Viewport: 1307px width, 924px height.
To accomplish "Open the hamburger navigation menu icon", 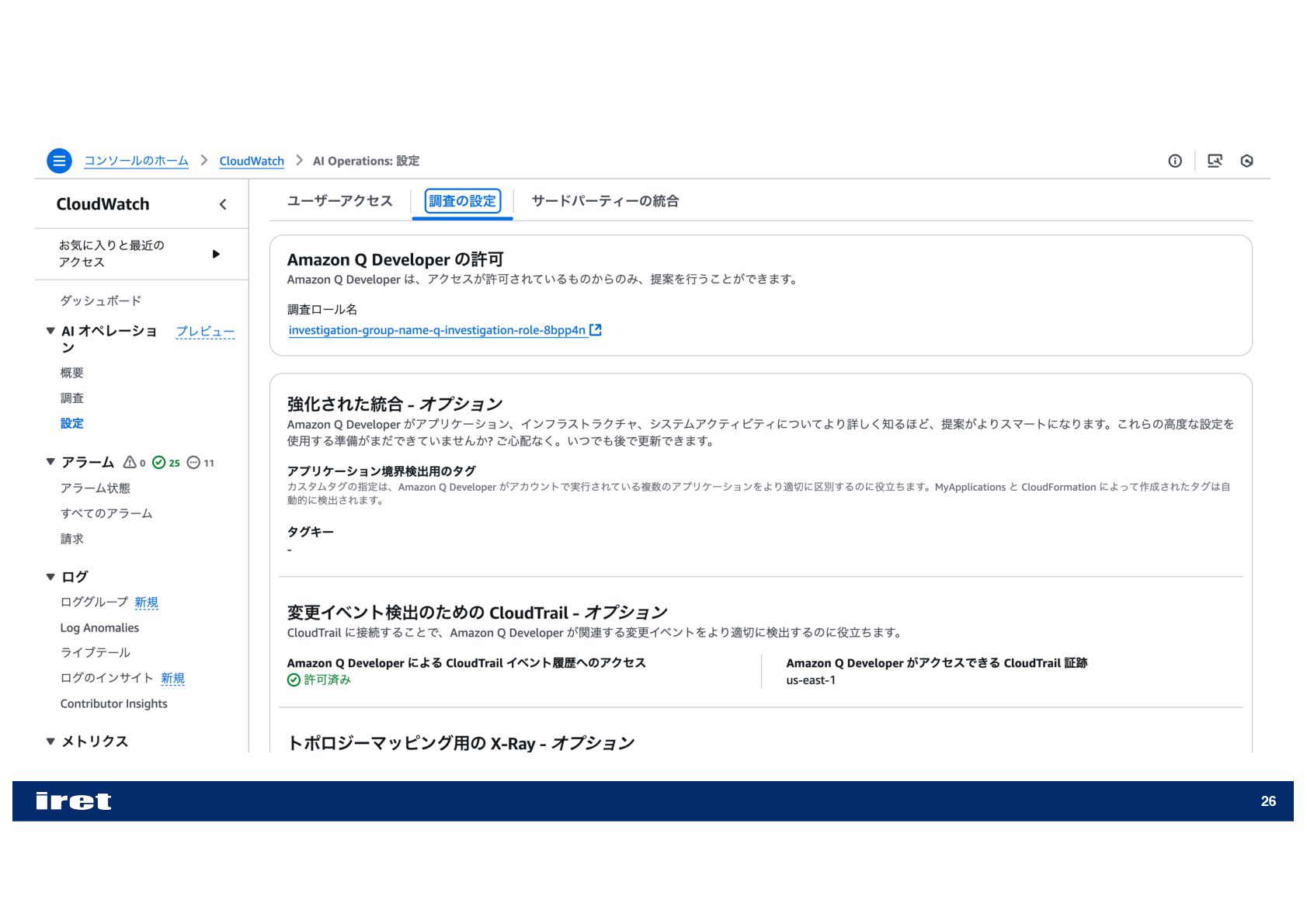I will tap(59, 161).
